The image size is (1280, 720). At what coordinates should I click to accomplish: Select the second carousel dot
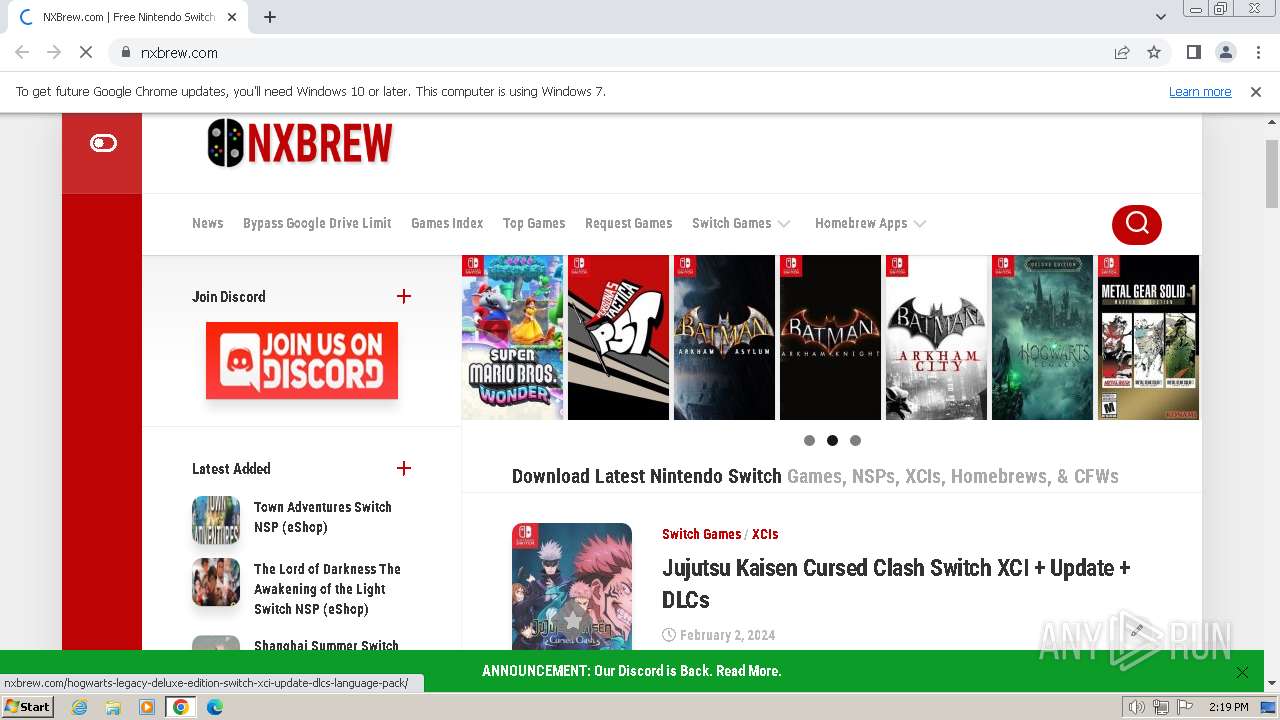[x=832, y=440]
